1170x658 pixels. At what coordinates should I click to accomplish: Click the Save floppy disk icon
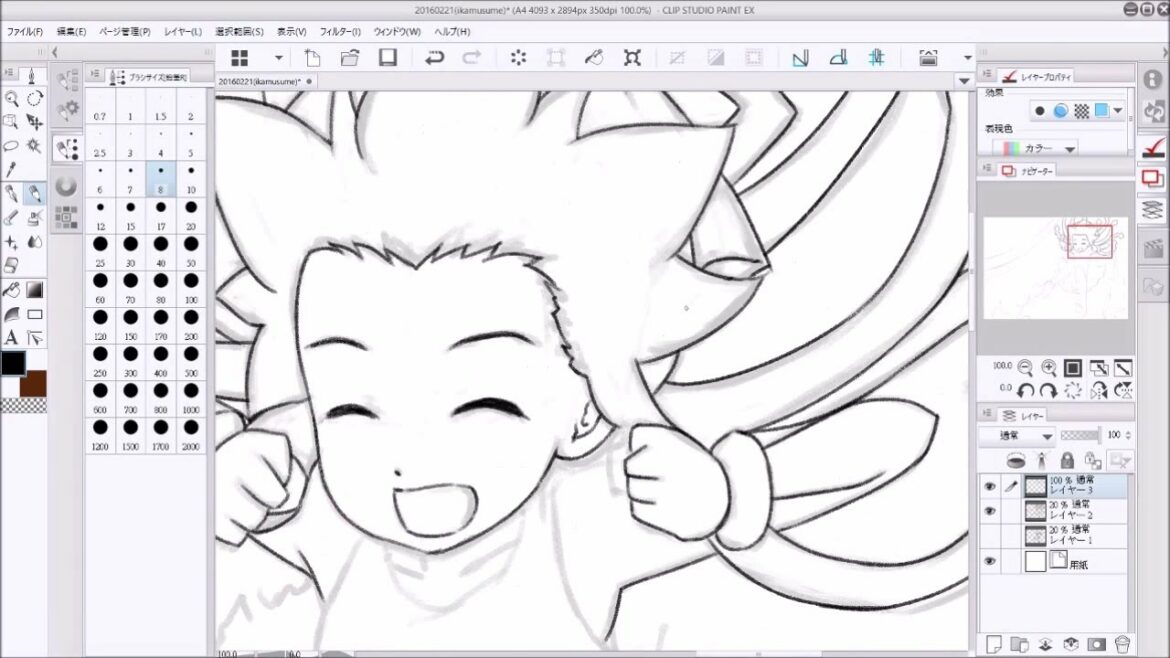click(388, 58)
